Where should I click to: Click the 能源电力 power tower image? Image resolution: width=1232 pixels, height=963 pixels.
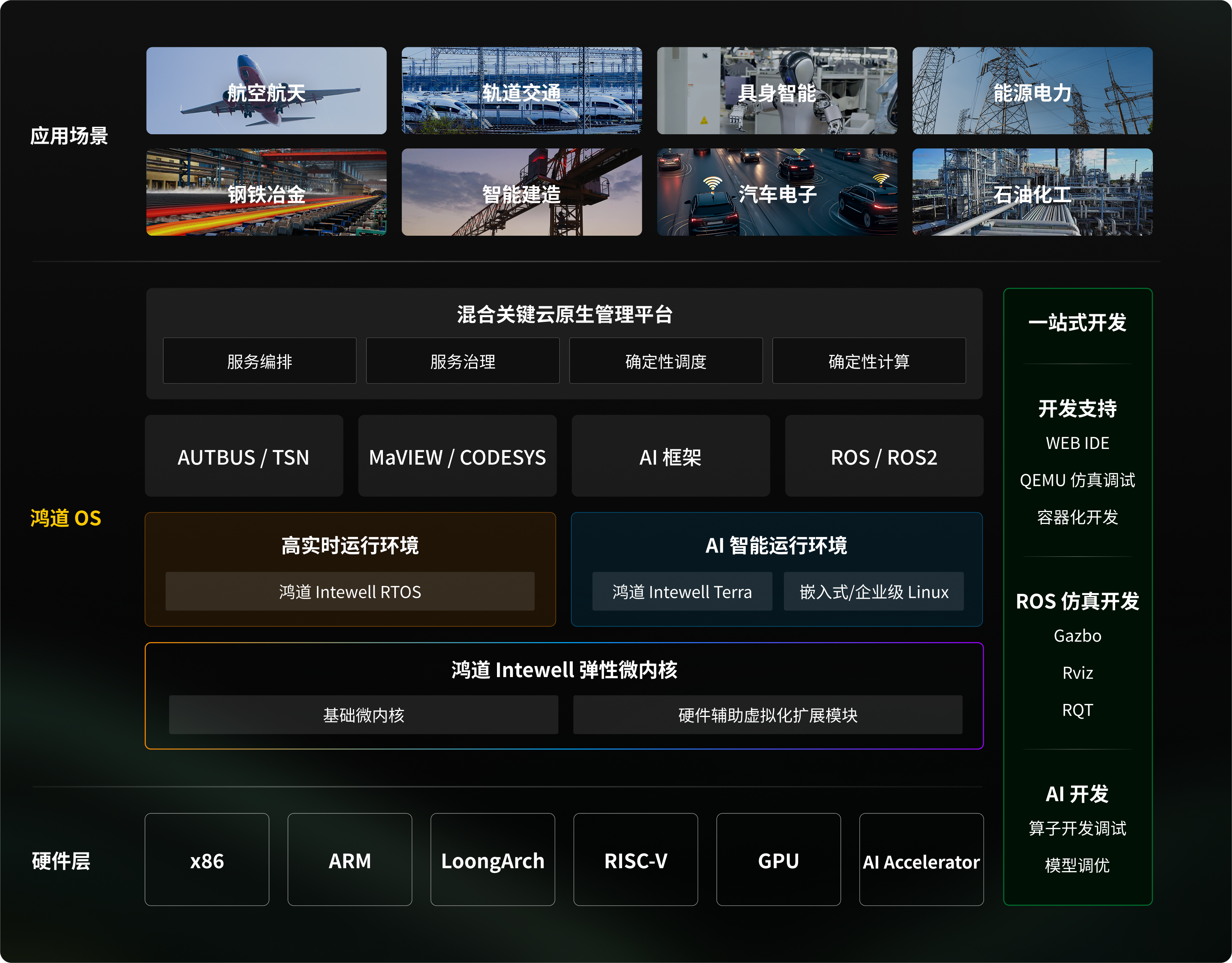(x=1032, y=91)
